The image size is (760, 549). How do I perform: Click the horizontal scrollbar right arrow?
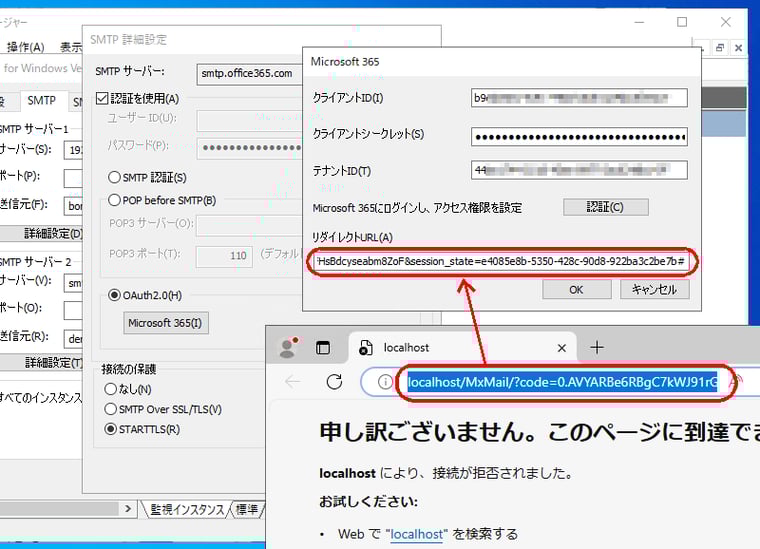pyautogui.click(x=127, y=509)
